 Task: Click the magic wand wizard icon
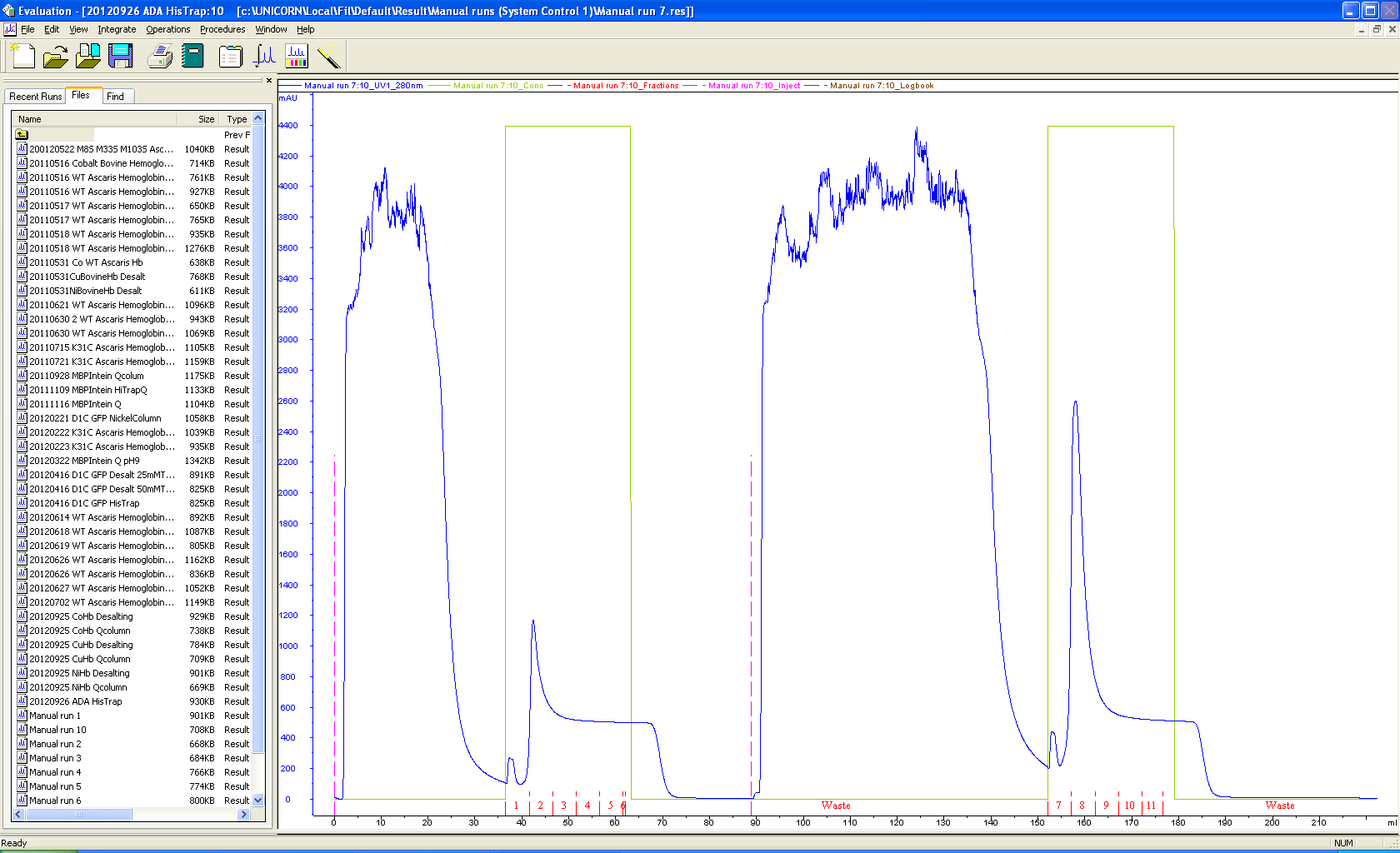pos(329,56)
